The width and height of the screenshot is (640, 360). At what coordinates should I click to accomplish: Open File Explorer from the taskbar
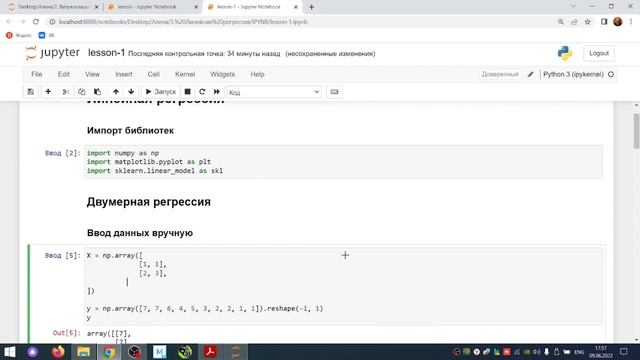pos(83,352)
